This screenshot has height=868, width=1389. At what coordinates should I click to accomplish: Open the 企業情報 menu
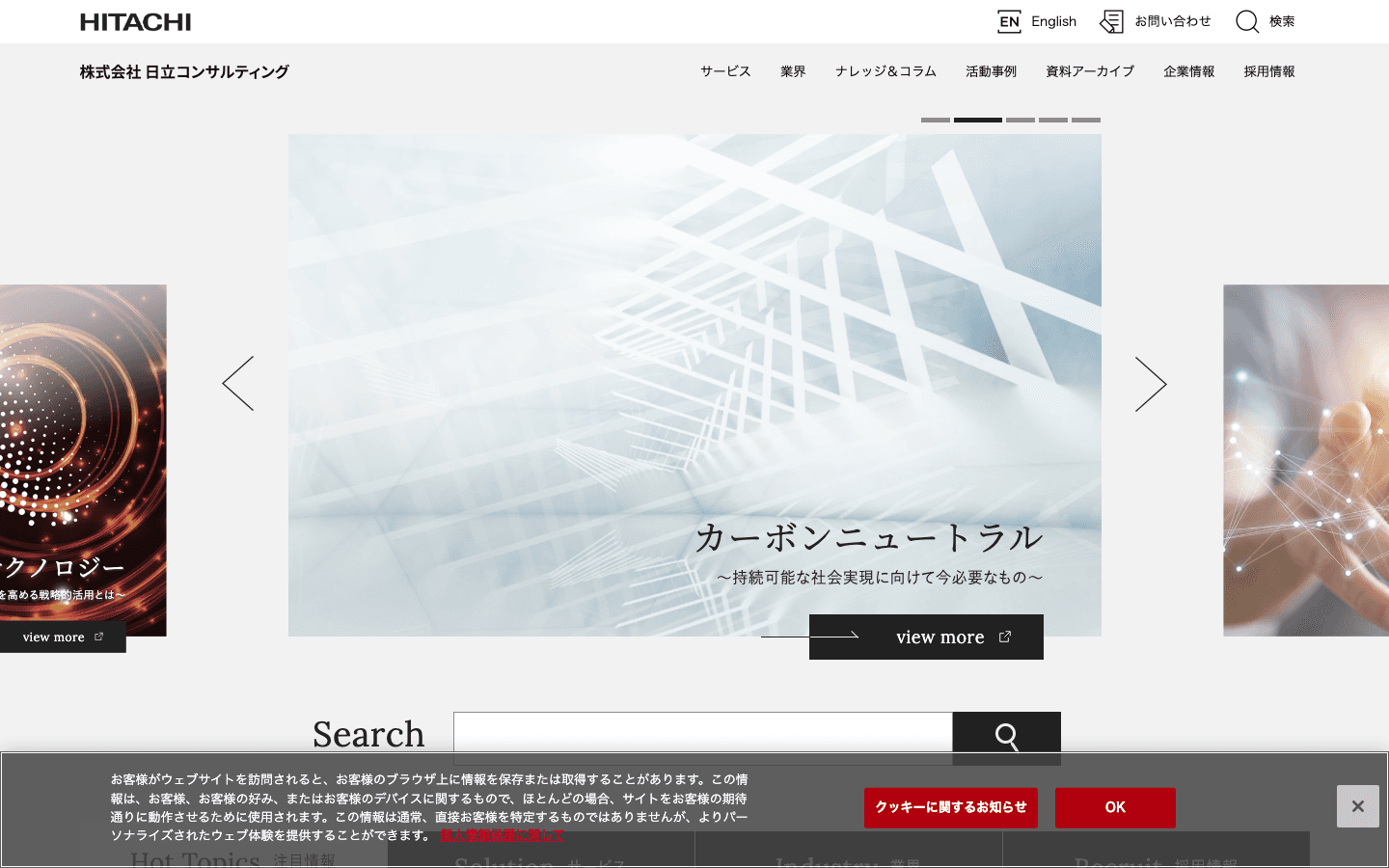click(x=1188, y=71)
